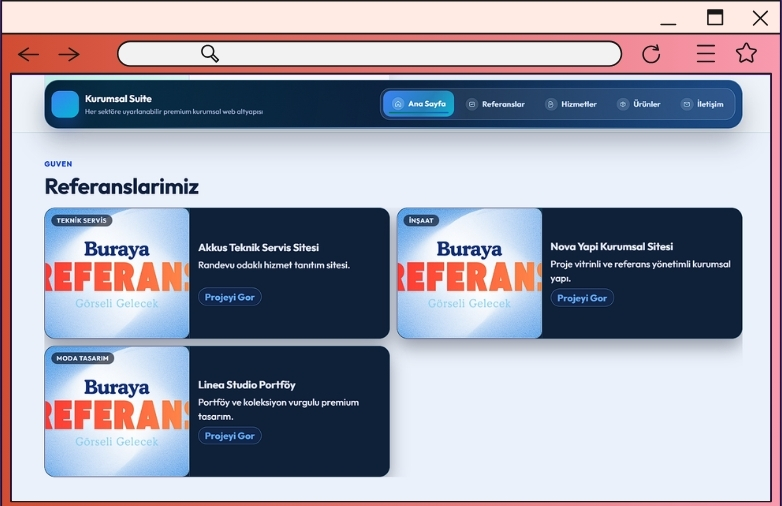Click the cube icon beside Ürünler
The image size is (782, 506).
(x=623, y=104)
